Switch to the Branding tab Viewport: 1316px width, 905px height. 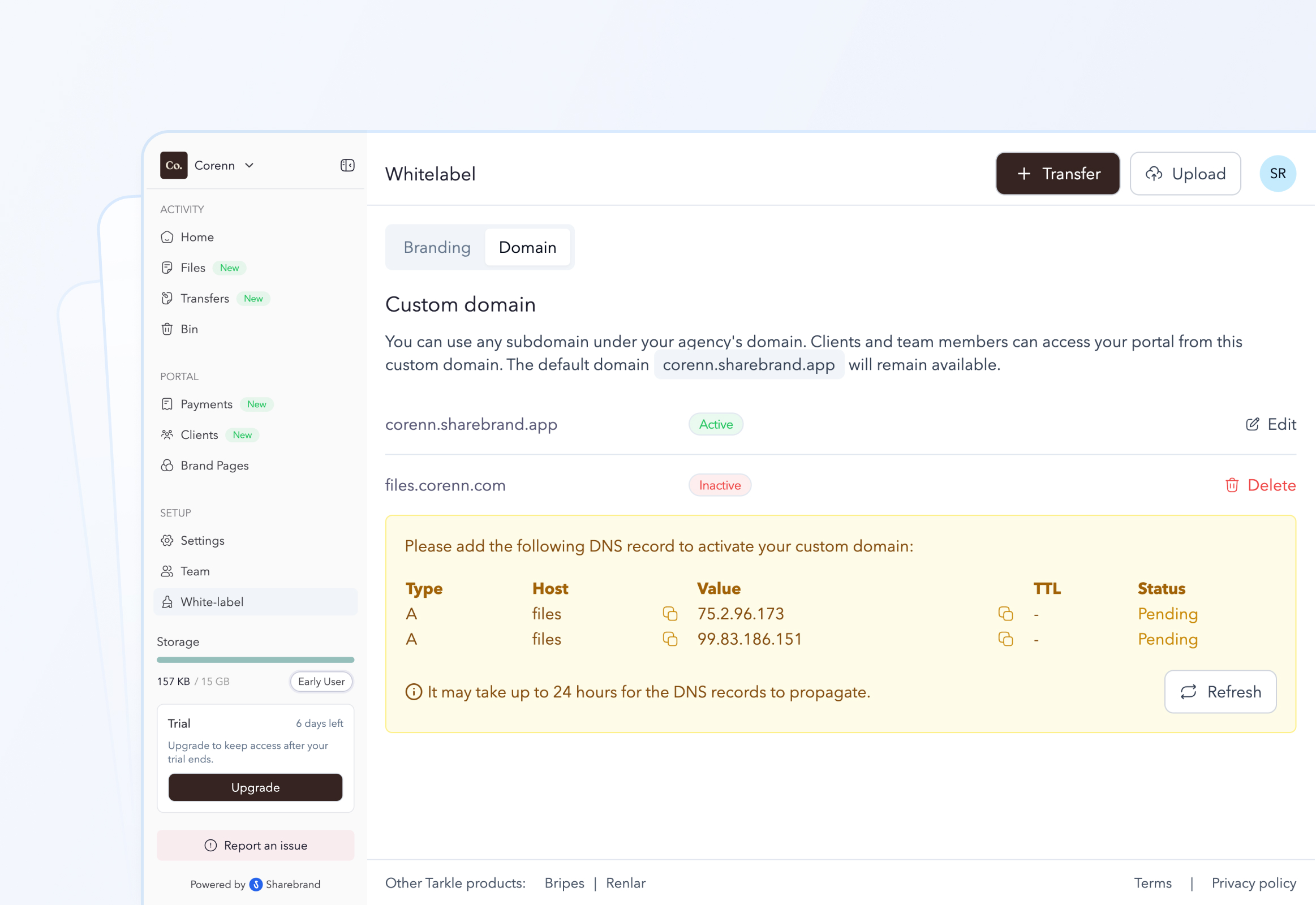click(437, 247)
